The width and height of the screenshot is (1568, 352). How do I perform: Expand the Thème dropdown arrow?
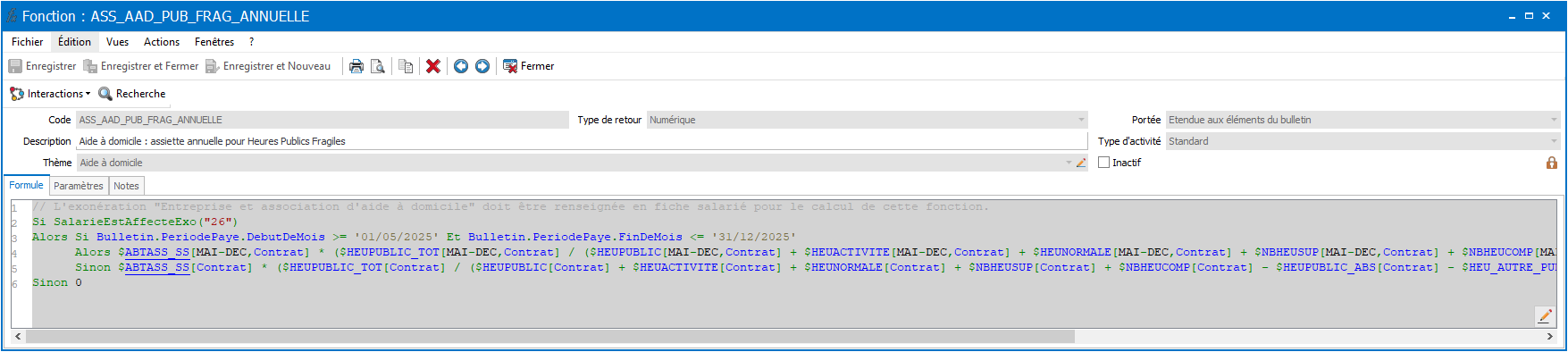pos(1069,163)
